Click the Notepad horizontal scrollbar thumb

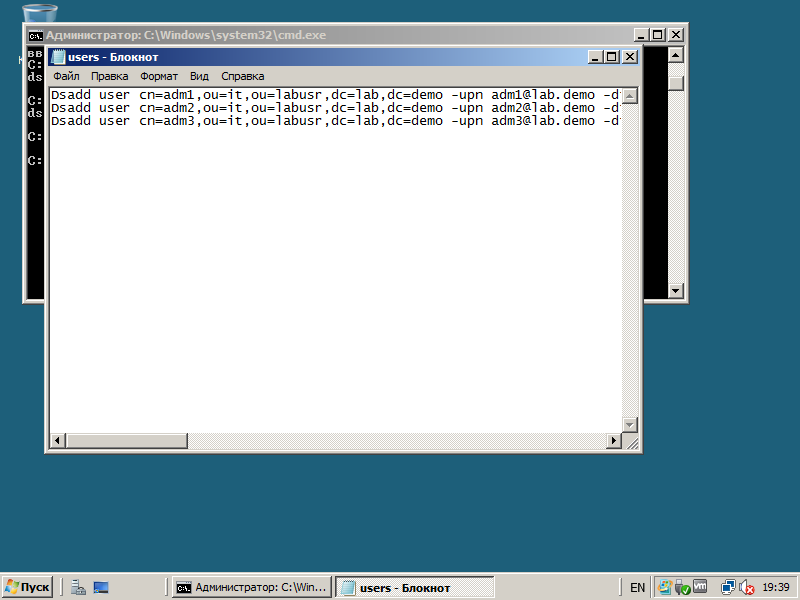[x=127, y=440]
